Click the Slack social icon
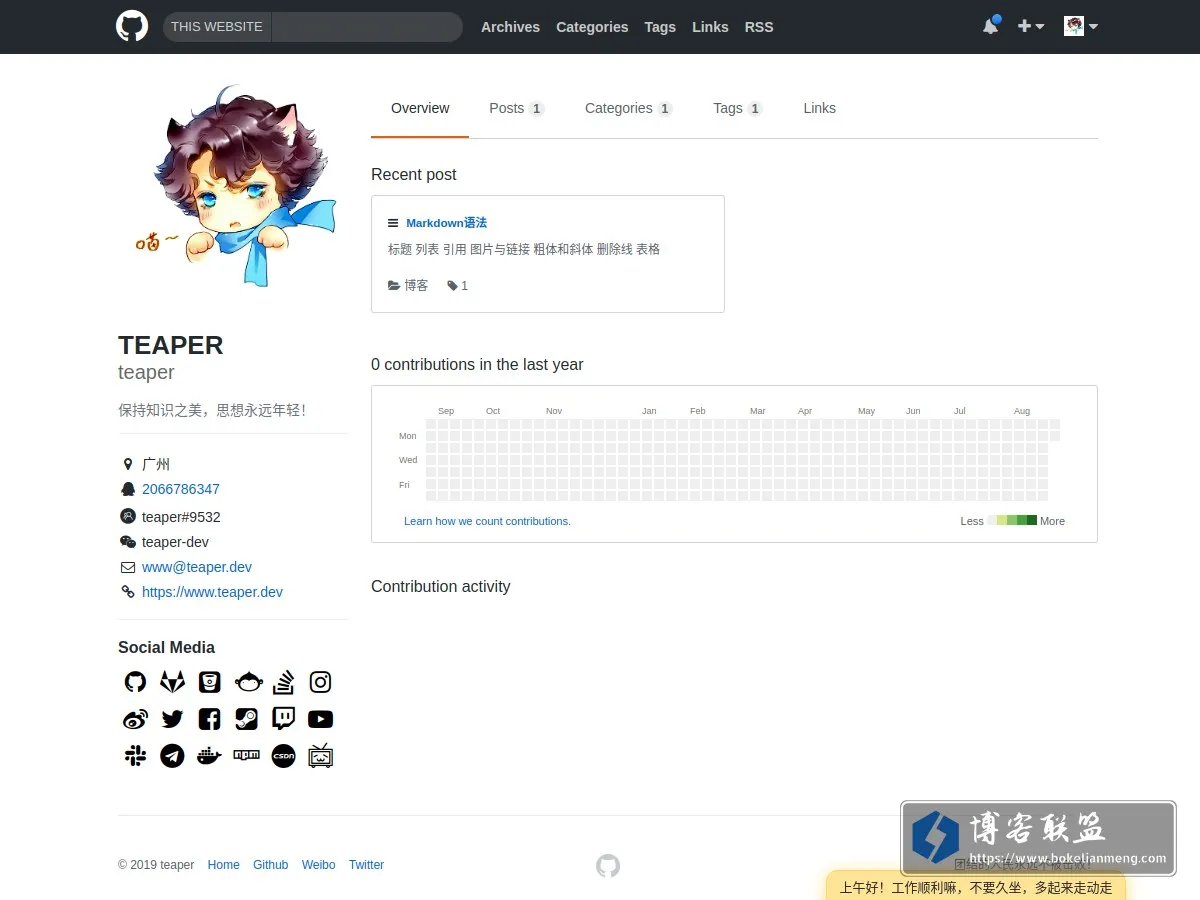1200x900 pixels. click(x=135, y=756)
